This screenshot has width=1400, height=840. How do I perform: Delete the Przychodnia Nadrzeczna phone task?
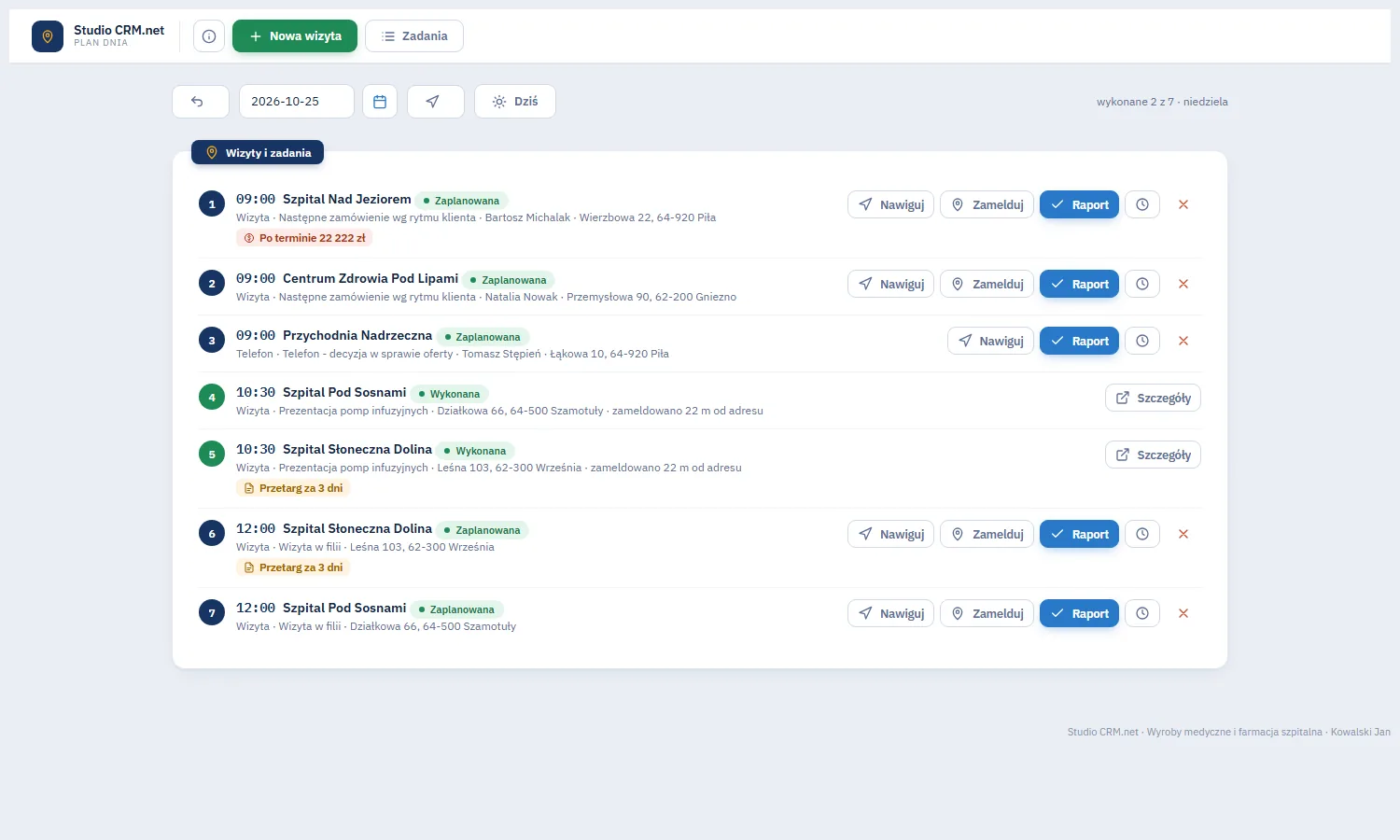[1183, 341]
